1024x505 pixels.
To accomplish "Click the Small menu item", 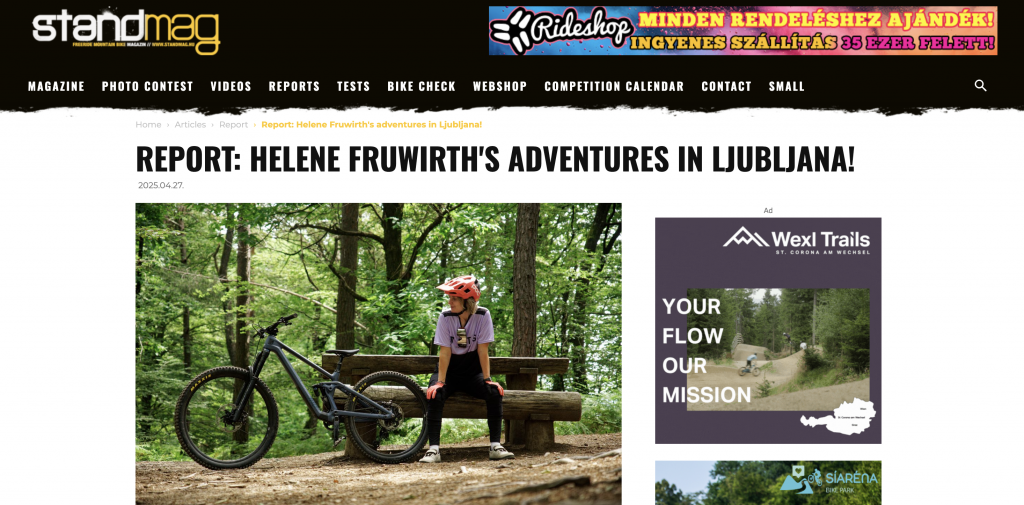I will 786,86.
